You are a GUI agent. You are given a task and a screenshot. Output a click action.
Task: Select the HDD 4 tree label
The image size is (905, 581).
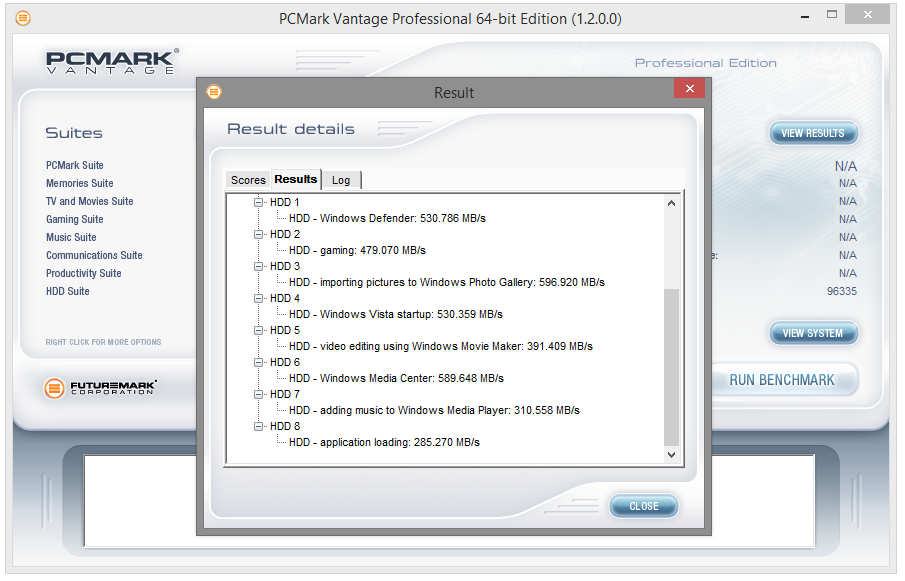coord(285,298)
